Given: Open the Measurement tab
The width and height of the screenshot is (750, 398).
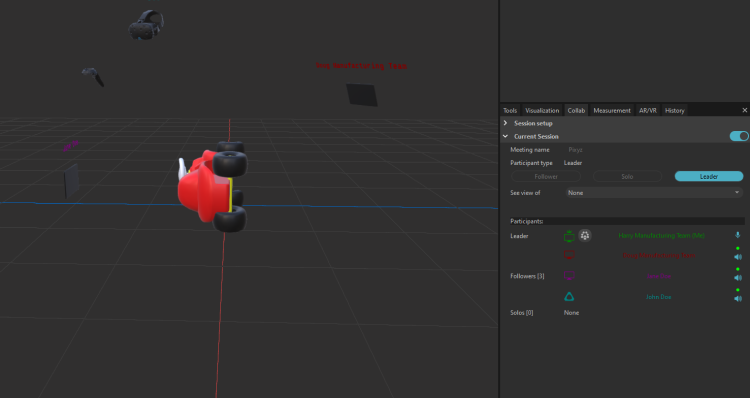Looking at the screenshot, I should click(x=612, y=111).
